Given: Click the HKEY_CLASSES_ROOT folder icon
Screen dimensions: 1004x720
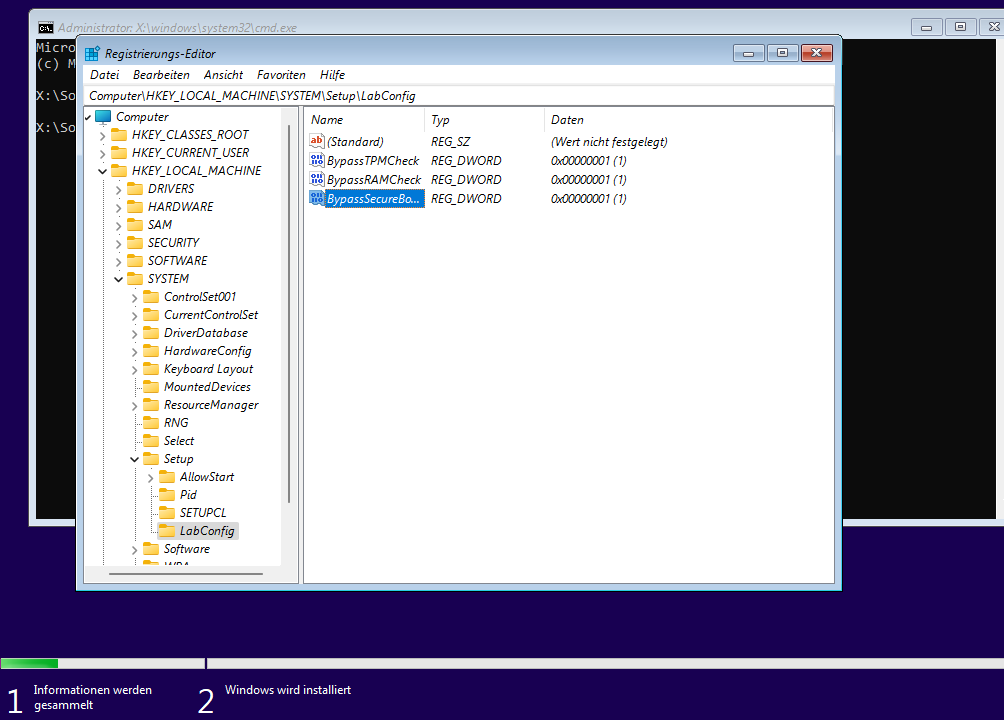Looking at the screenshot, I should pos(119,135).
